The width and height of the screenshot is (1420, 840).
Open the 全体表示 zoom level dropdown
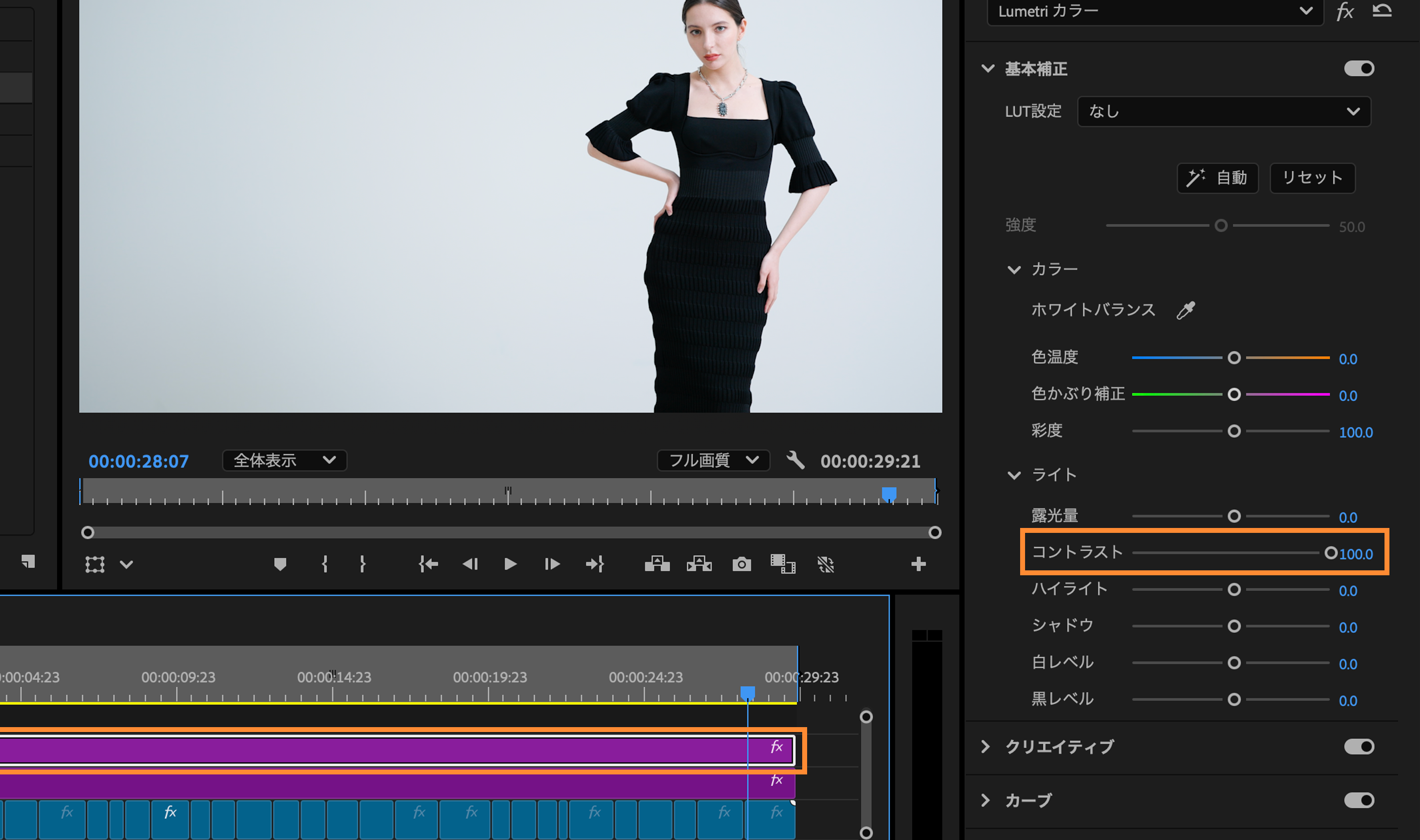click(x=284, y=460)
